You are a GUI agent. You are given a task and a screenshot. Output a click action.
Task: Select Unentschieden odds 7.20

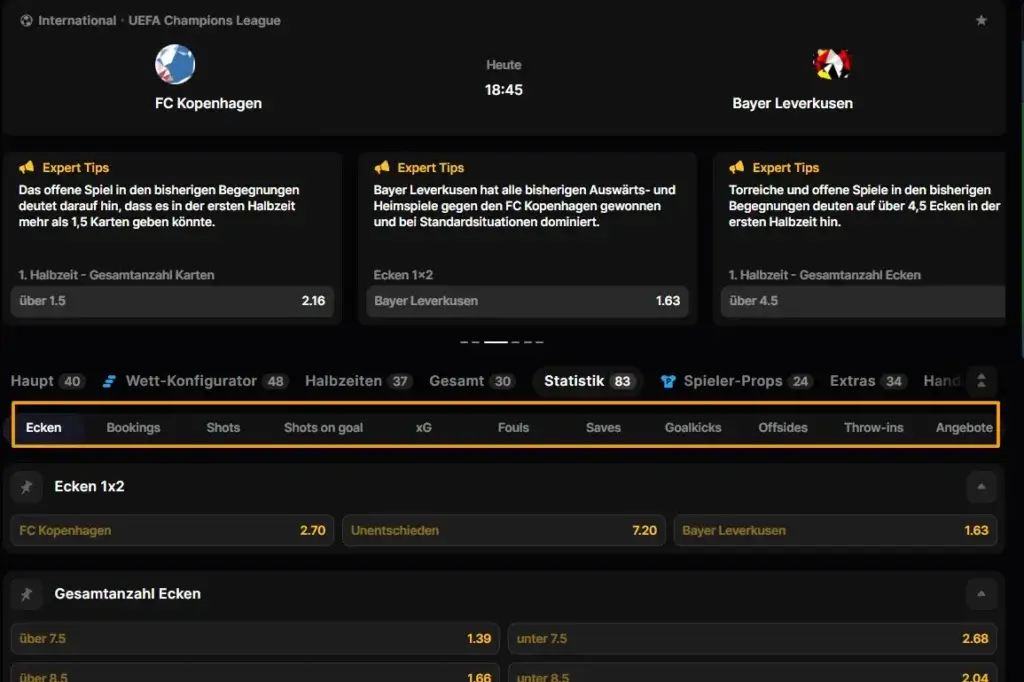(x=504, y=531)
